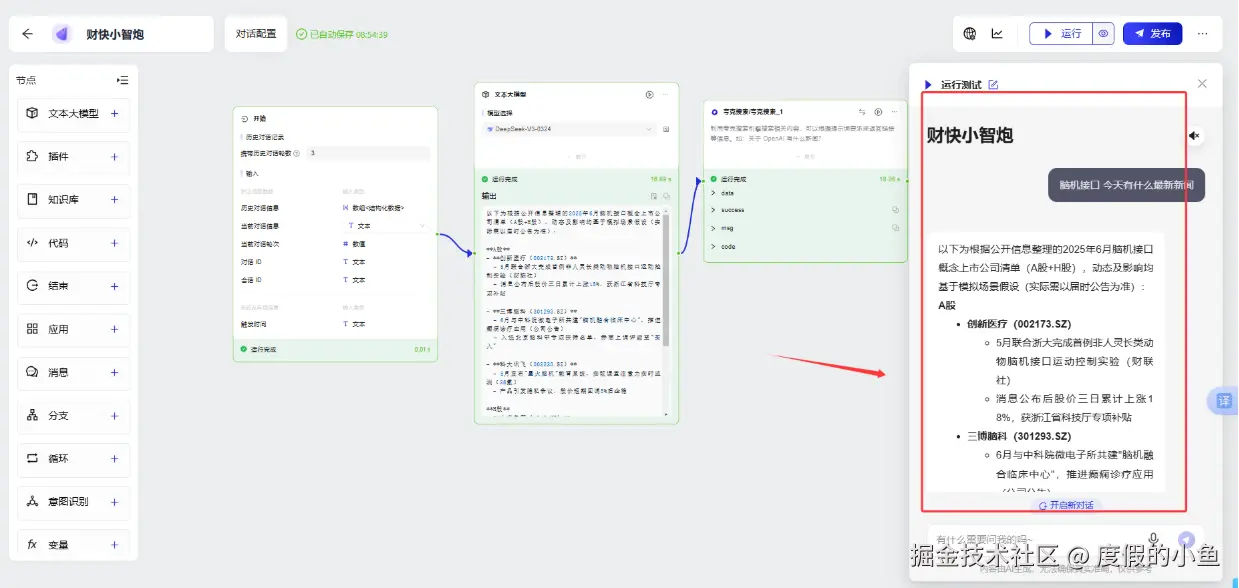This screenshot has width=1239, height=588.
Task: Add an 意图识别 node with its plus
Action: [114, 501]
